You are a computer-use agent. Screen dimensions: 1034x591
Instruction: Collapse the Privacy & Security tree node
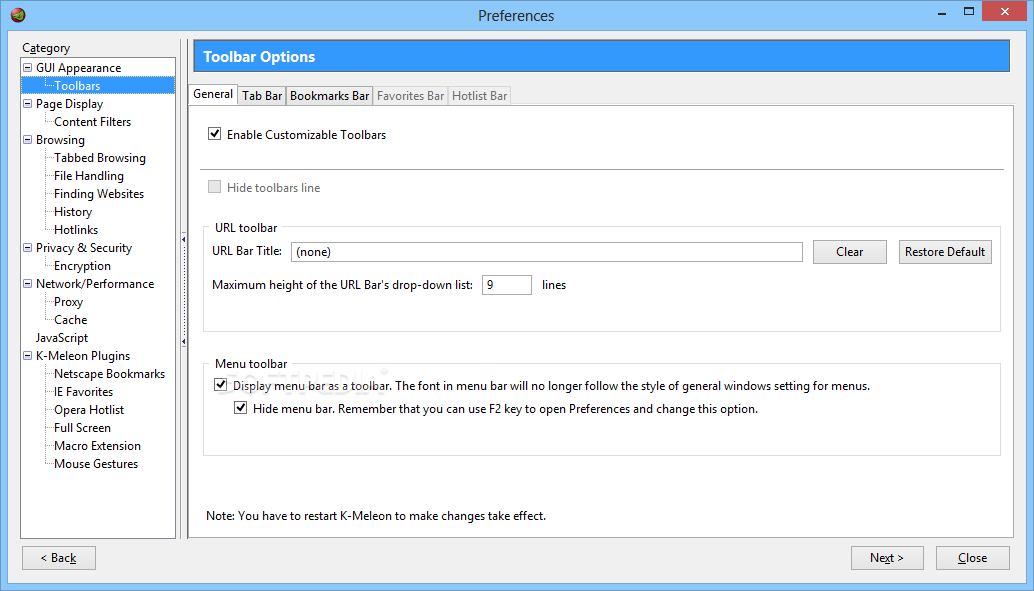28,247
